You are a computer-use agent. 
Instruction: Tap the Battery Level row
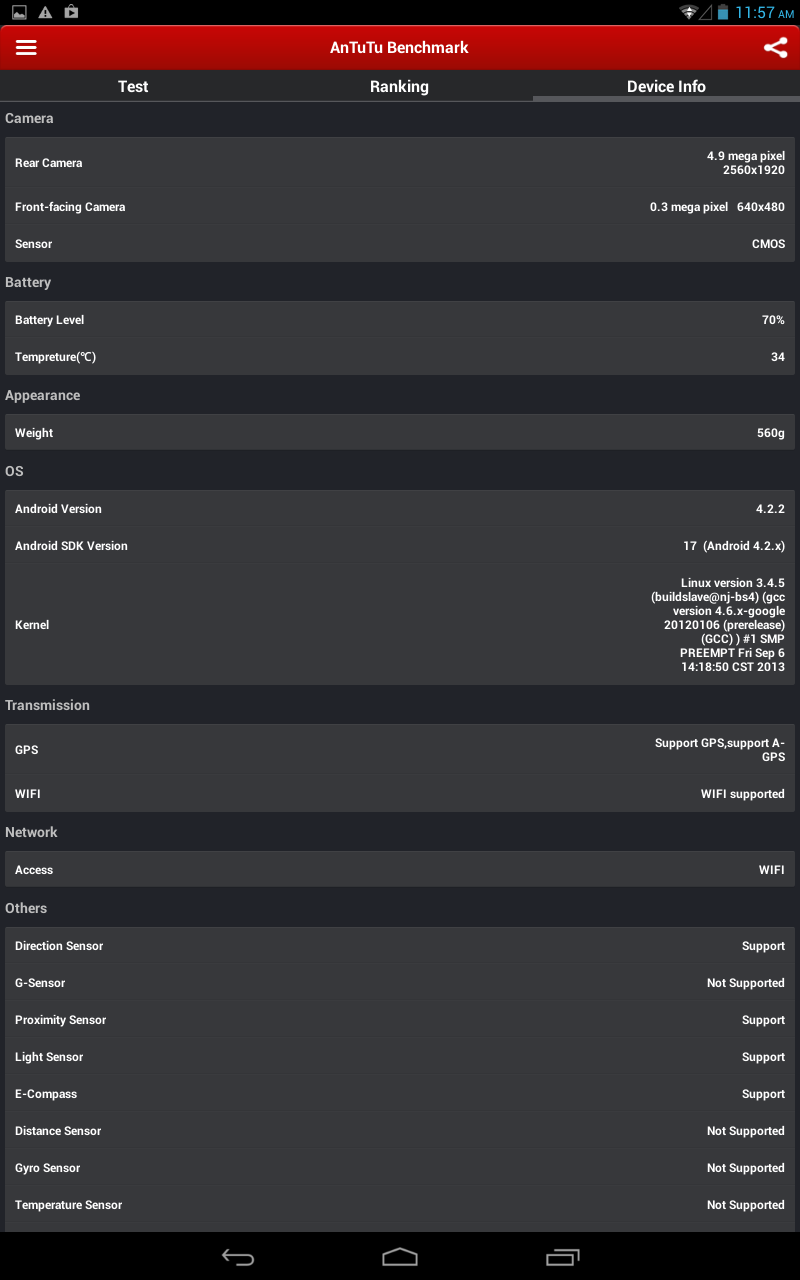pyautogui.click(x=400, y=320)
